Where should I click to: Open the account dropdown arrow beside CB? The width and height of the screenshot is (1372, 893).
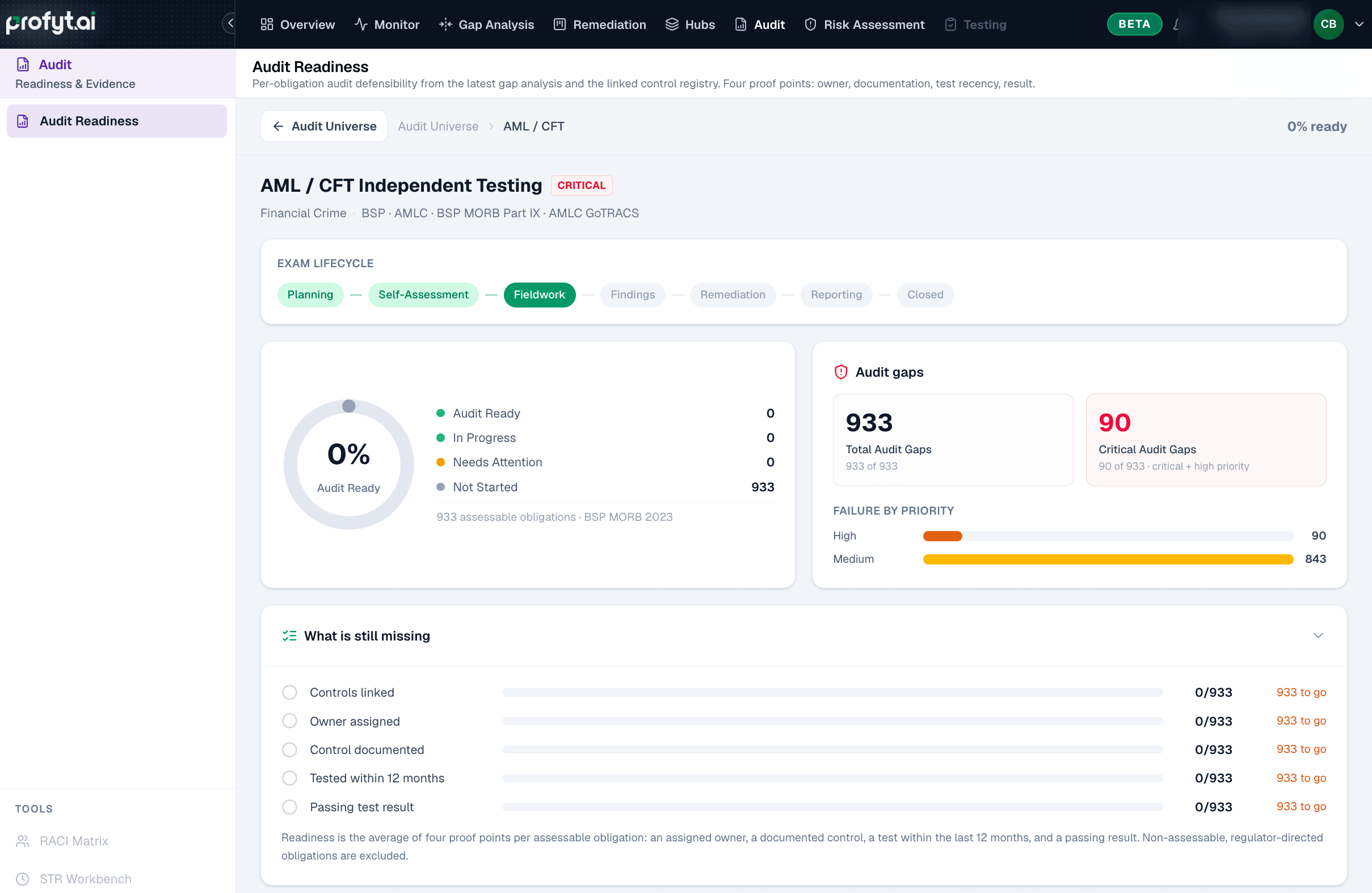(x=1359, y=24)
